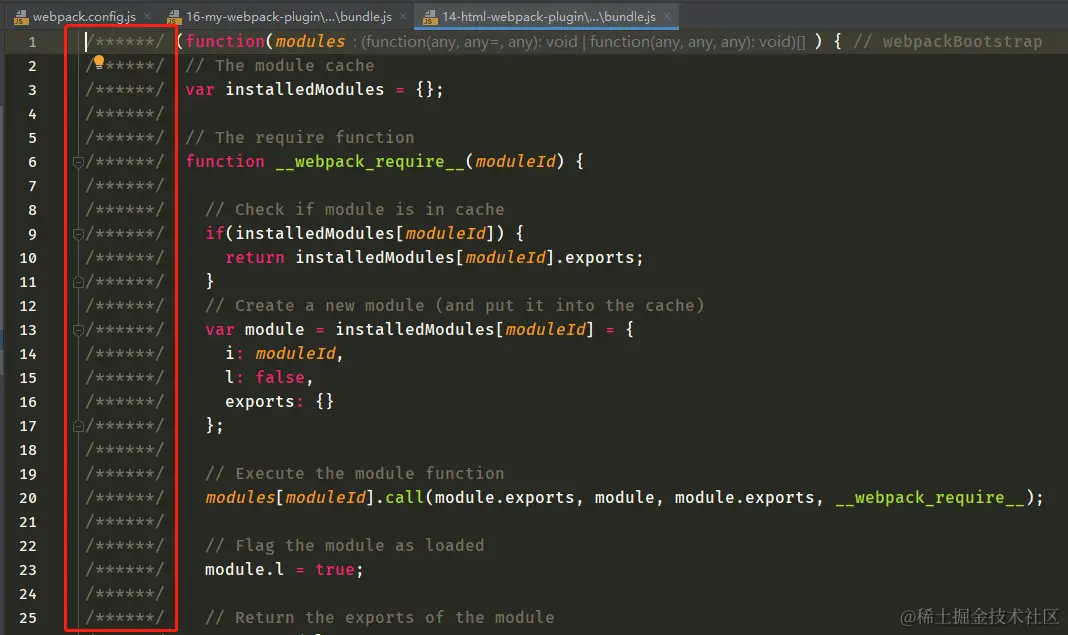
Task: Close the 14-html-webpack-plugin bundle.js tab
Action: point(668,16)
